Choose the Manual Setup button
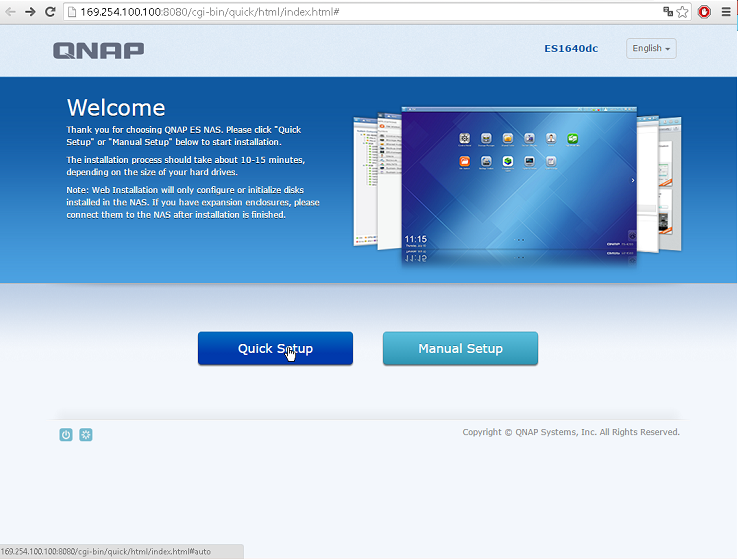The height and width of the screenshot is (559, 738). (460, 349)
